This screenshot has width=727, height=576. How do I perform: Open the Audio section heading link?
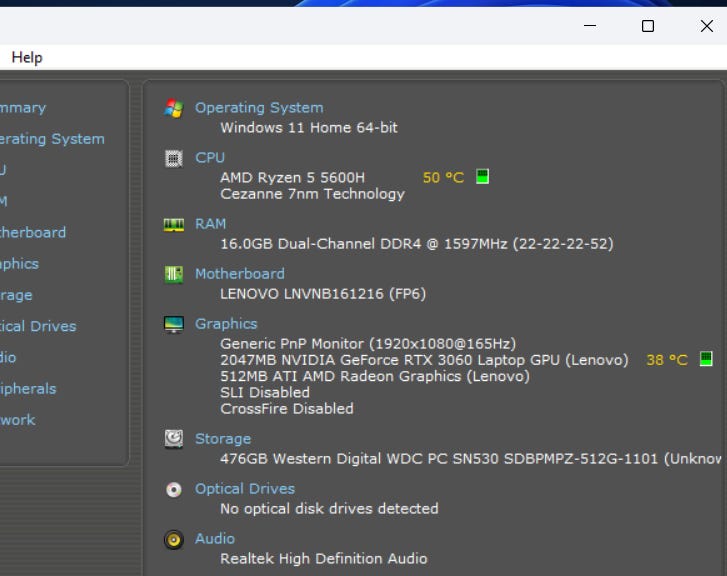pos(214,539)
